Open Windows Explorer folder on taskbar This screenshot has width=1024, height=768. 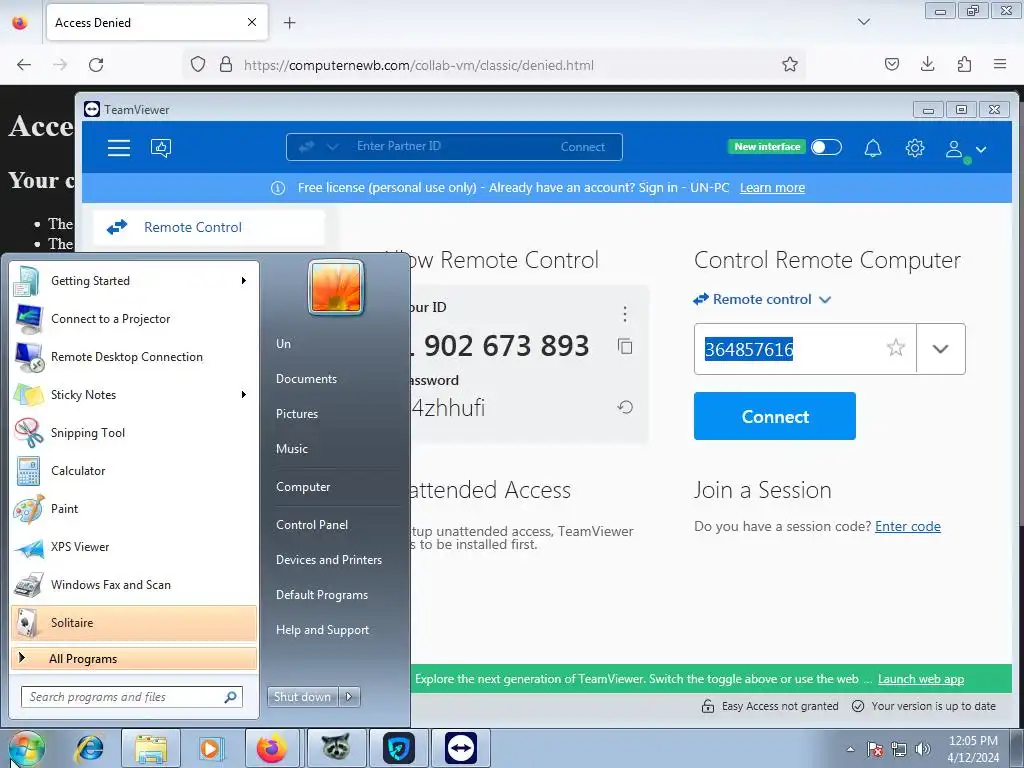coord(151,748)
